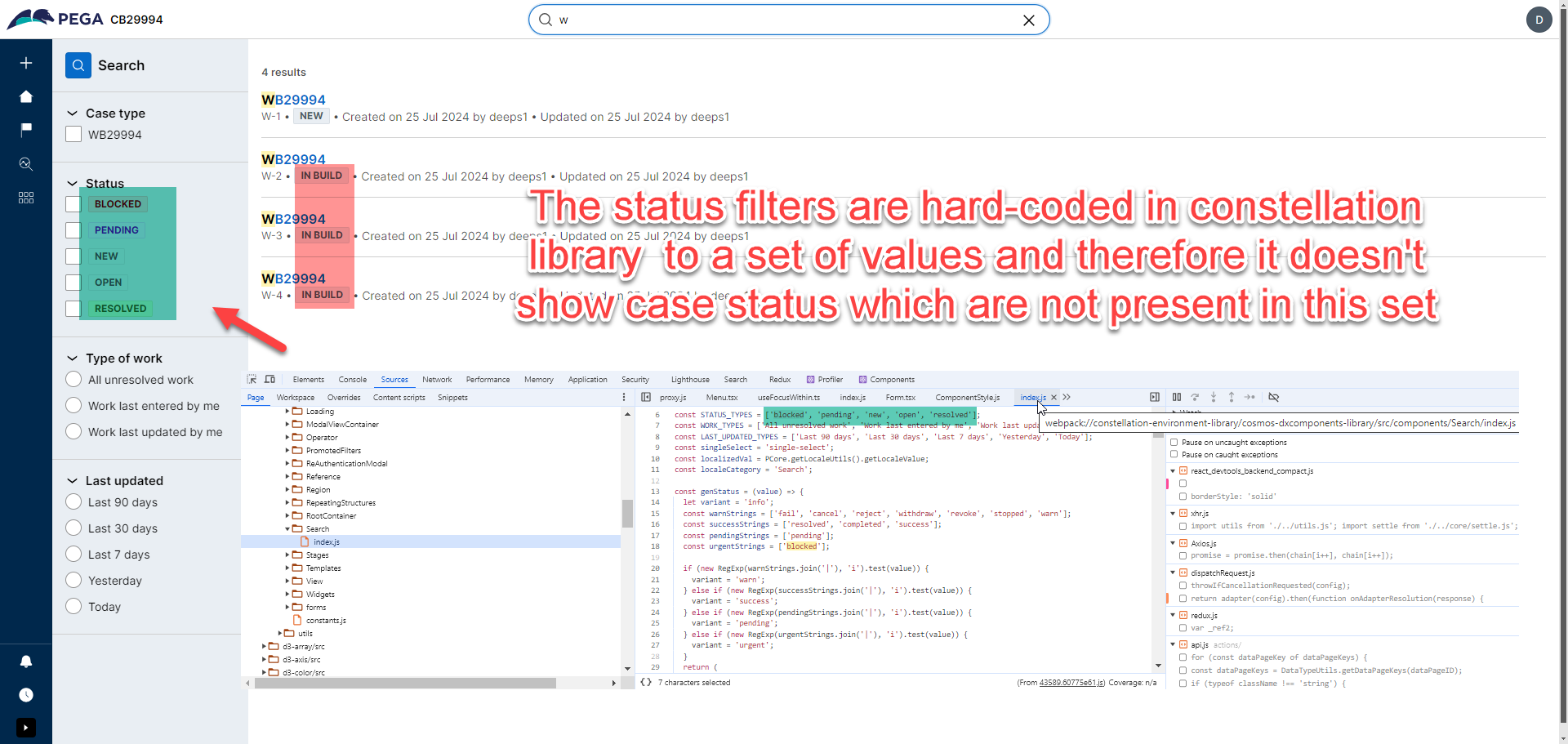Expand navigation with the bottom arrow icon
1568x744 pixels.
26,728
